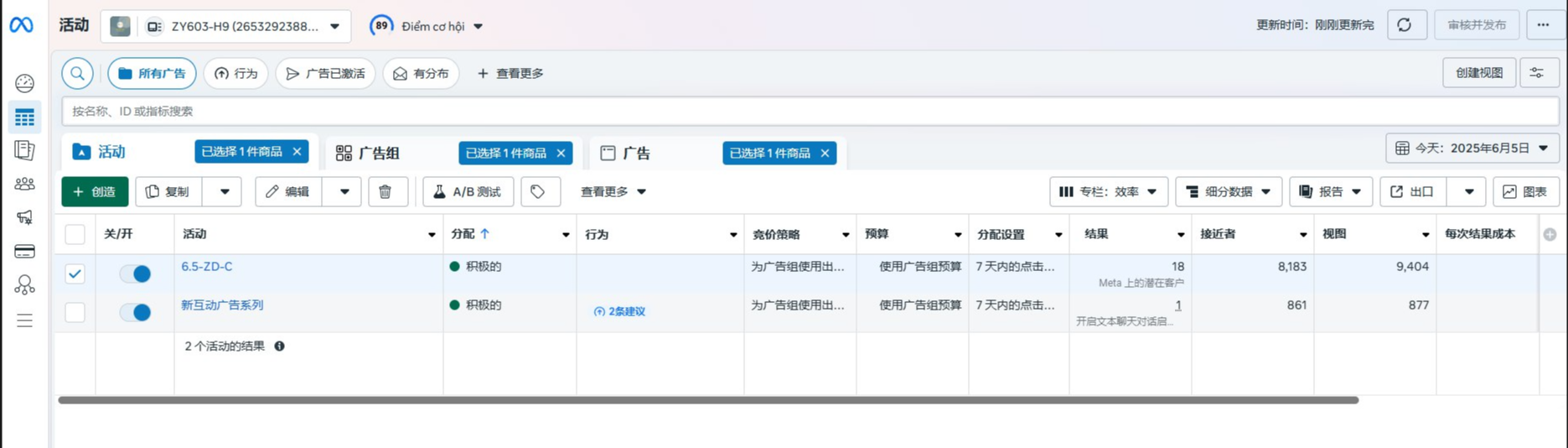Click the name, ID or metrics search field
This screenshot has height=448, width=1568.
point(810,111)
